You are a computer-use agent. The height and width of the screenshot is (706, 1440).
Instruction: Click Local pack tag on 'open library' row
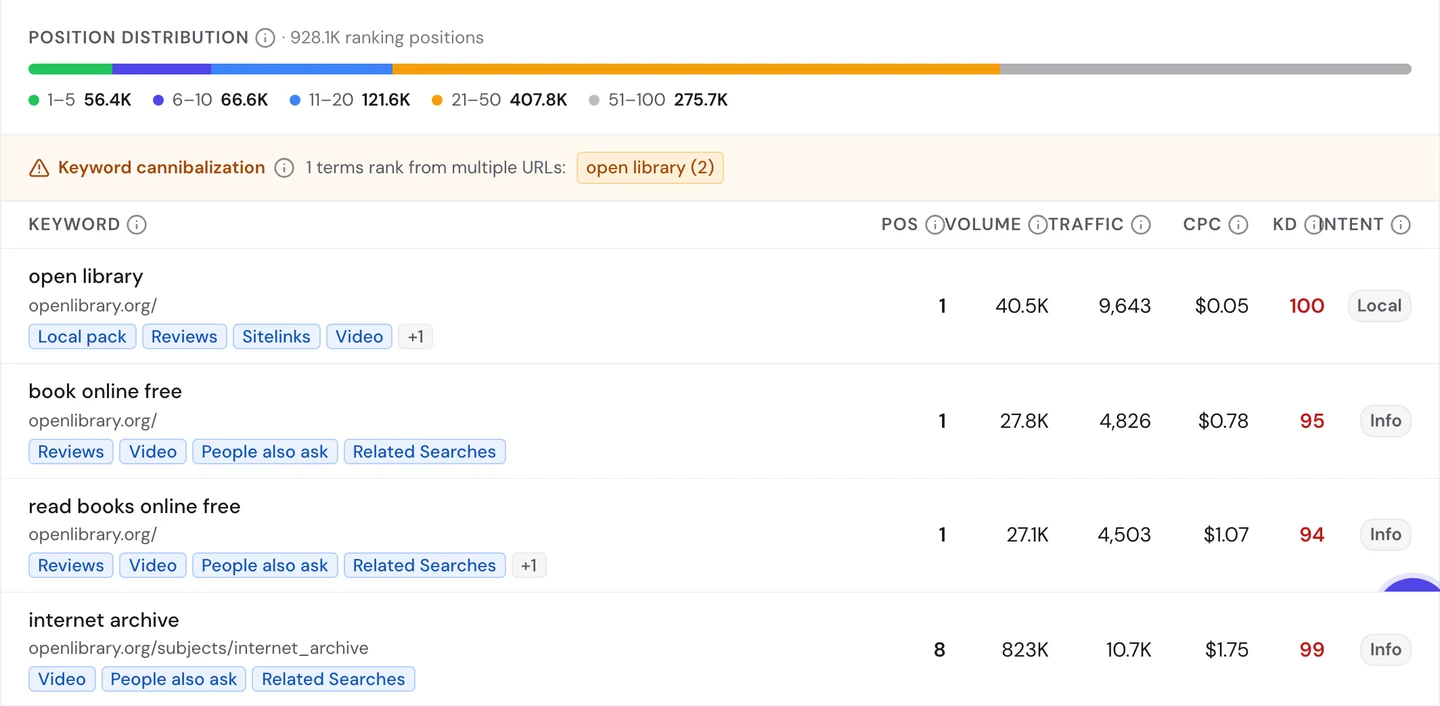pyautogui.click(x=82, y=337)
